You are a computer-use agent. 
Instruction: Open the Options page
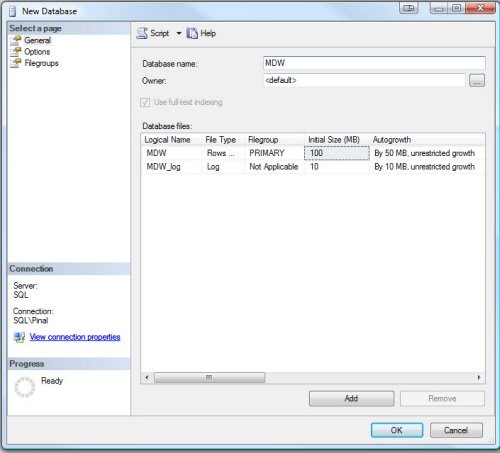(37, 52)
